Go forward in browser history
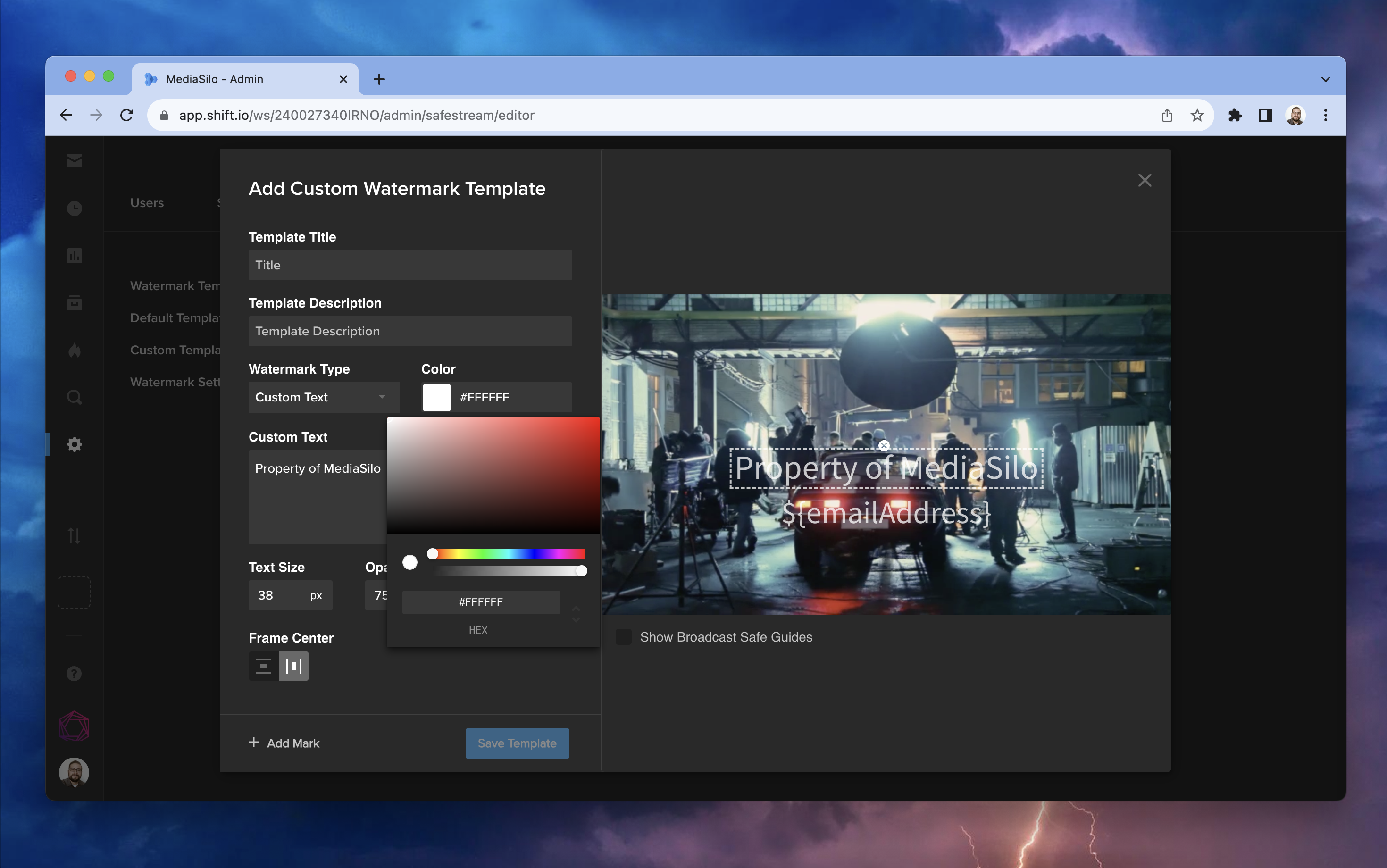The height and width of the screenshot is (868, 1387). (x=96, y=116)
